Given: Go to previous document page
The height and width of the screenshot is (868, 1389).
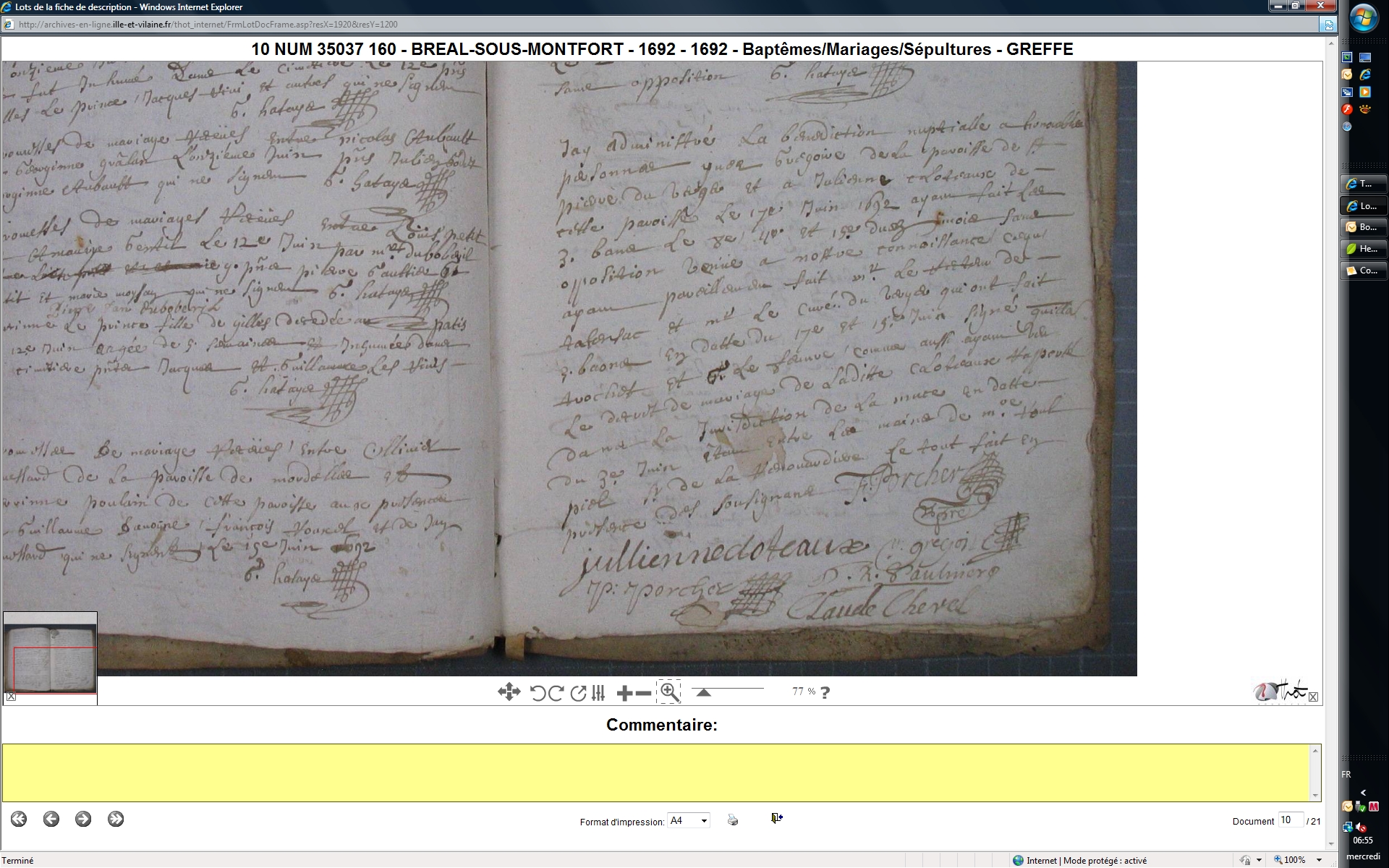Looking at the screenshot, I should point(51,819).
